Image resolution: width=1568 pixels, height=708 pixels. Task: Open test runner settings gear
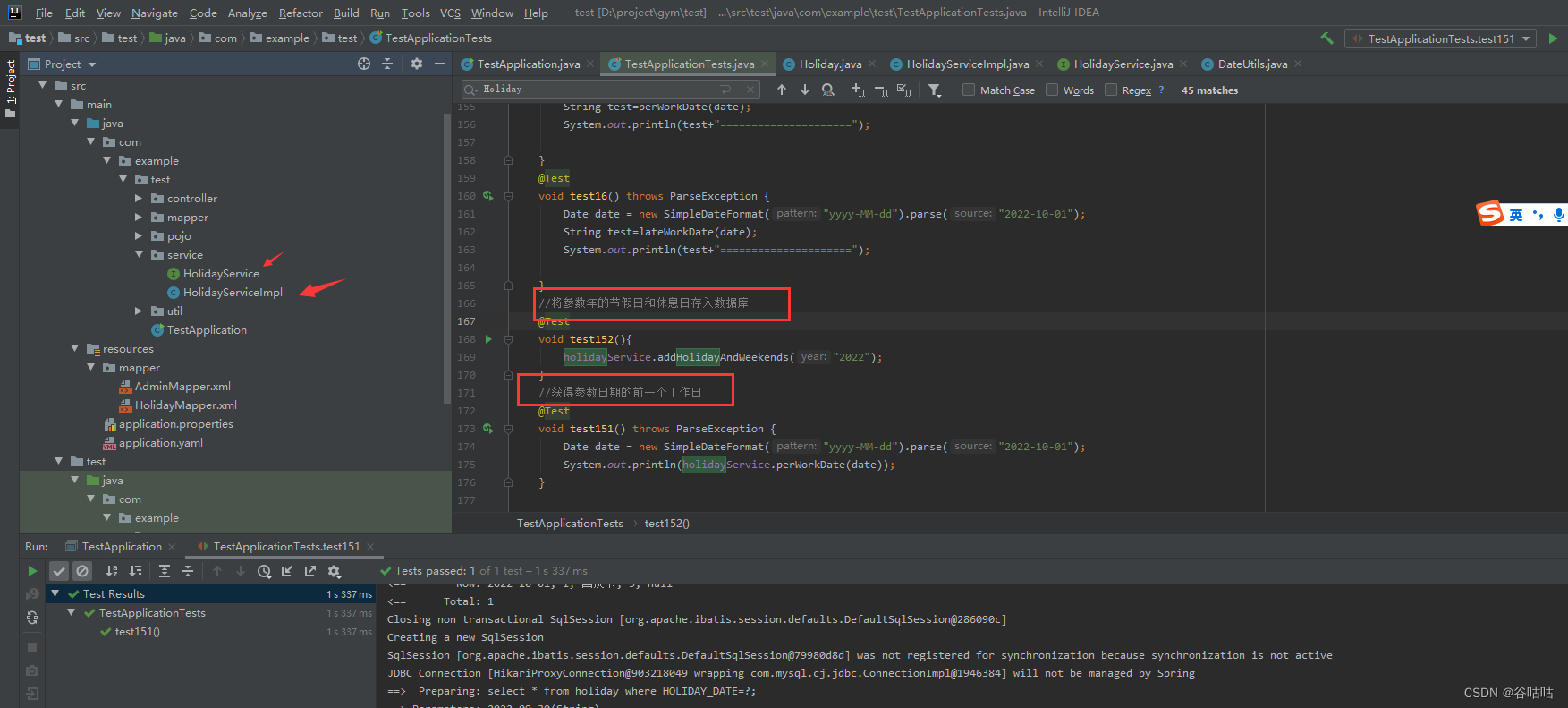click(334, 571)
